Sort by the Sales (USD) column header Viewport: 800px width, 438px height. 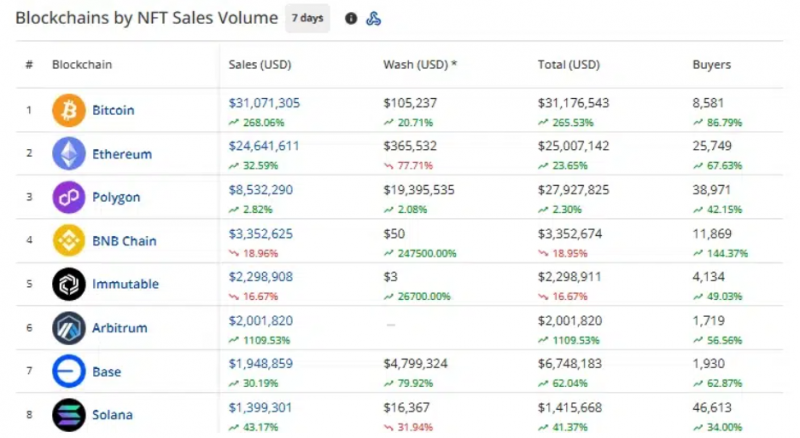tap(260, 65)
